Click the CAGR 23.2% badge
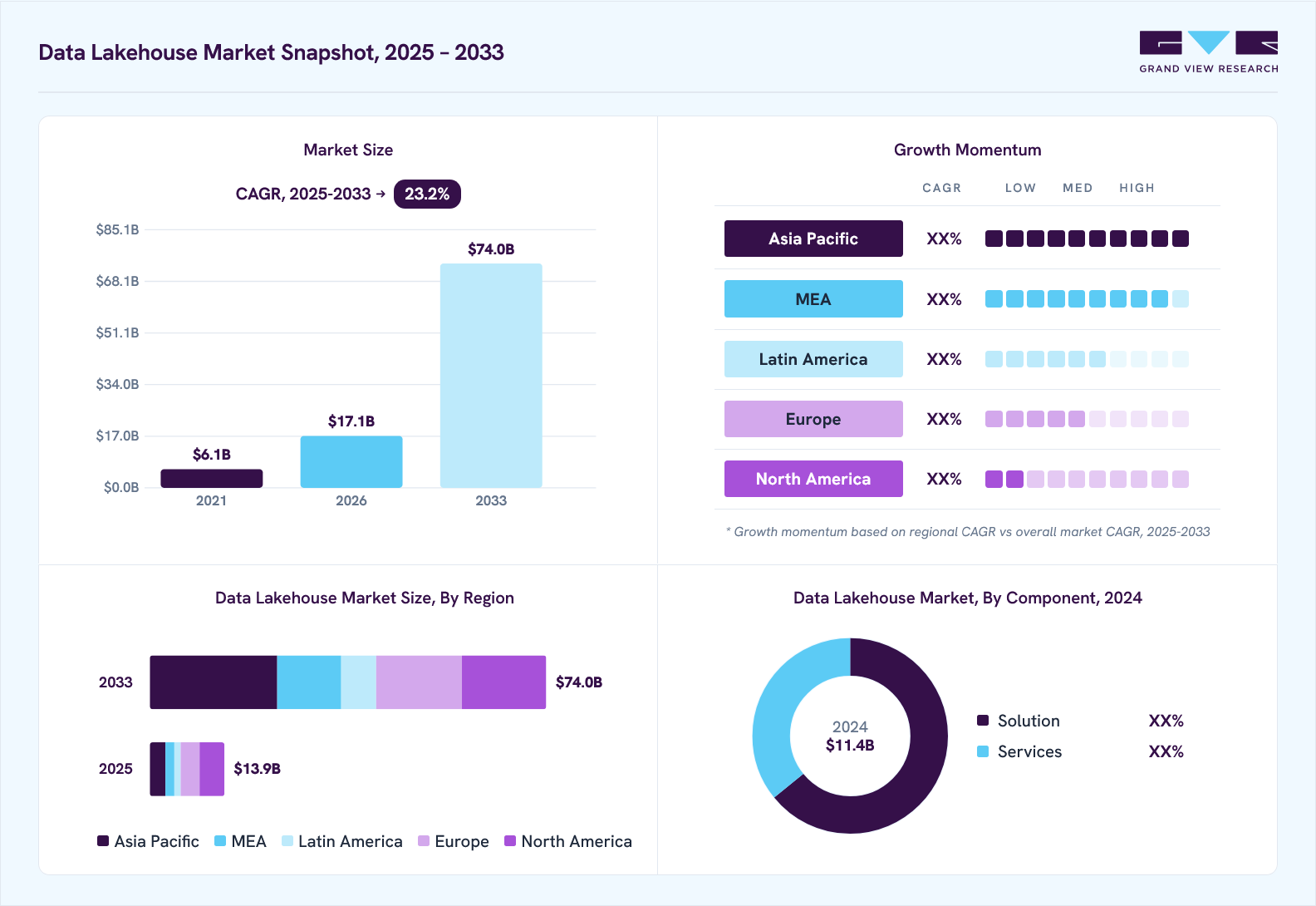The width and height of the screenshot is (1316, 906). click(x=427, y=194)
